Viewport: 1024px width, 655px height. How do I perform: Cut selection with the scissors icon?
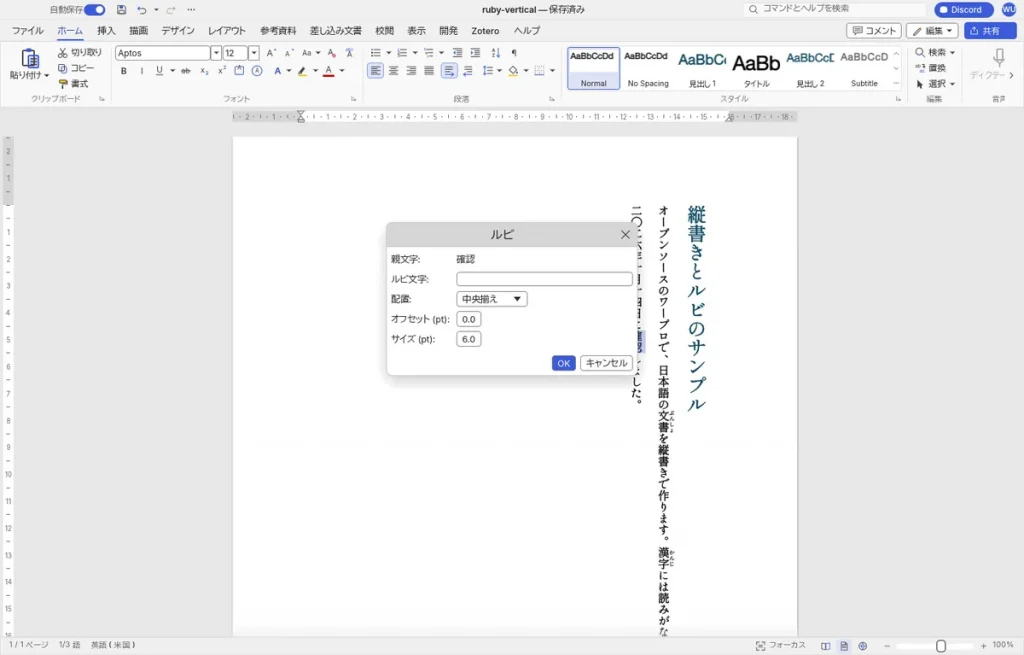[63, 52]
